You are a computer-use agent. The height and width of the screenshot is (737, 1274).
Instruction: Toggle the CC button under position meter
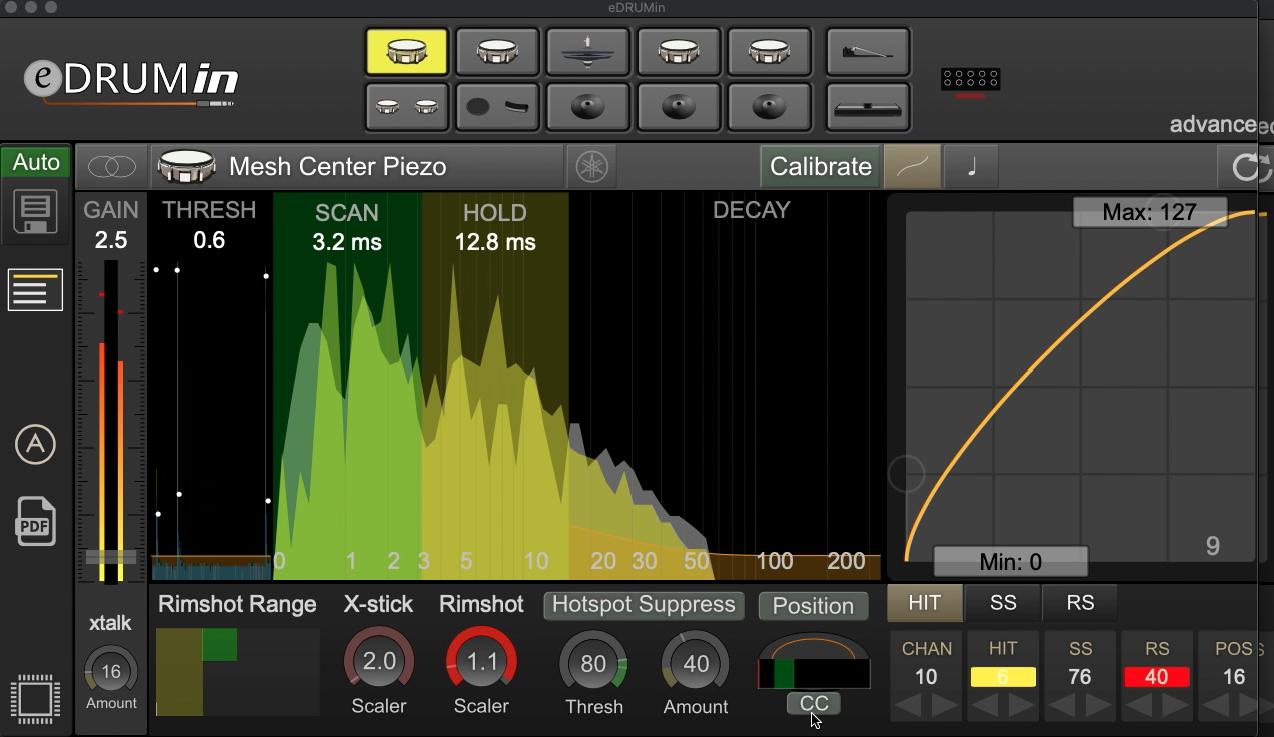[x=814, y=703]
